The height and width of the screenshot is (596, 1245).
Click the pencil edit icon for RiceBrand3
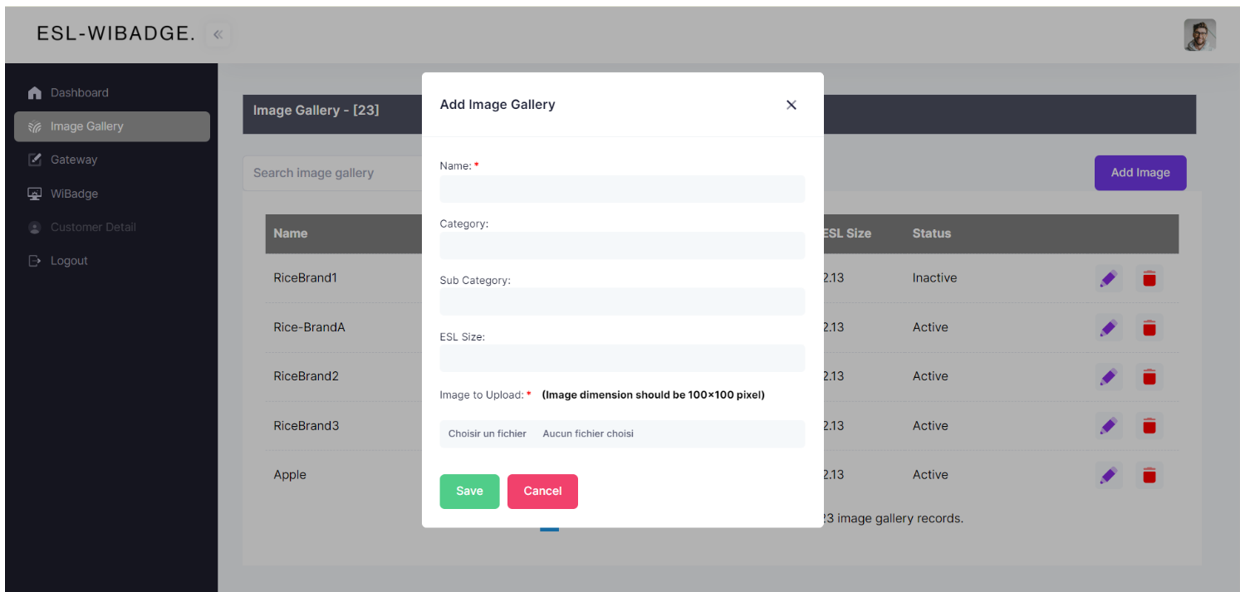click(x=1108, y=426)
